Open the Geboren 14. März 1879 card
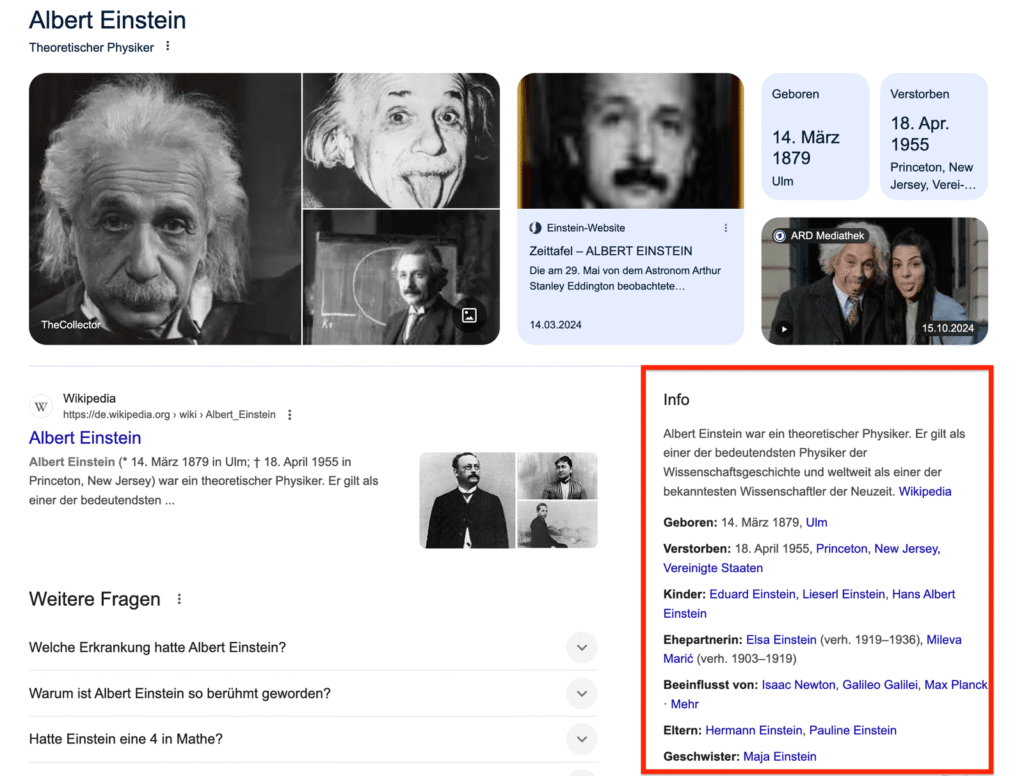This screenshot has height=776, width=1024. click(x=815, y=136)
